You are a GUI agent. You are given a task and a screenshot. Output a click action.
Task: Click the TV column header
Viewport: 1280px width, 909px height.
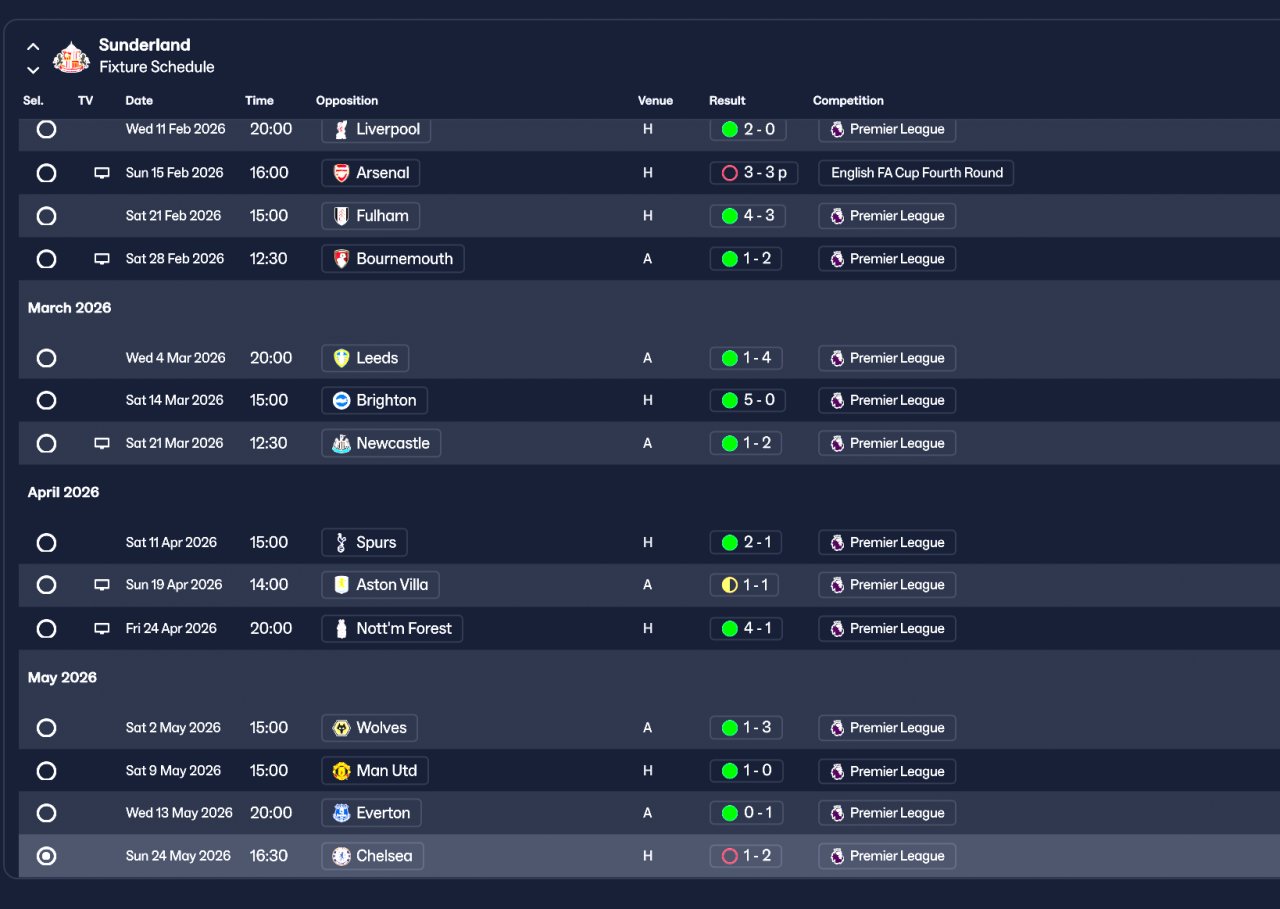click(x=86, y=101)
